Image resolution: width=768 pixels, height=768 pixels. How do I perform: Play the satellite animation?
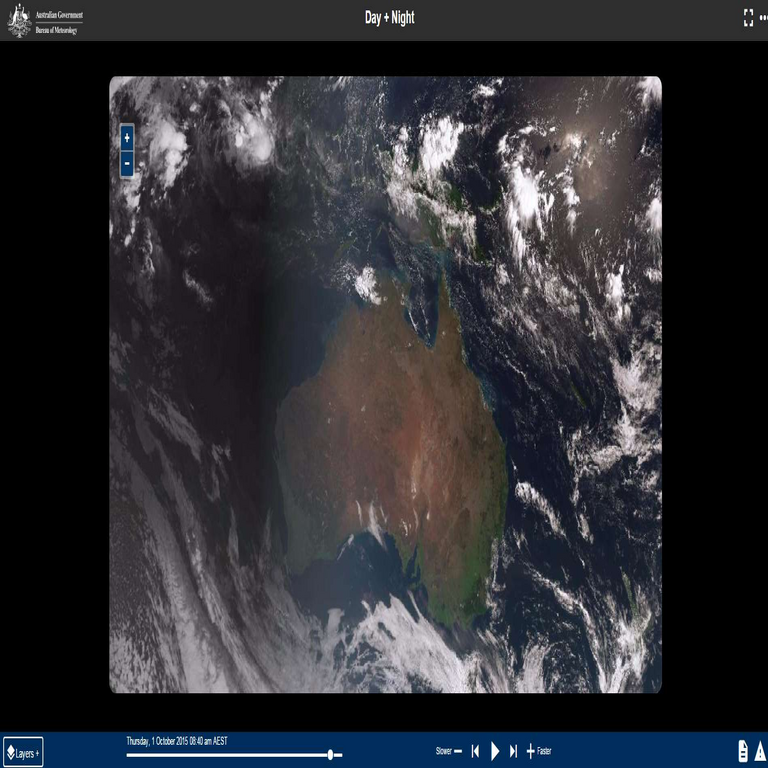(x=495, y=751)
